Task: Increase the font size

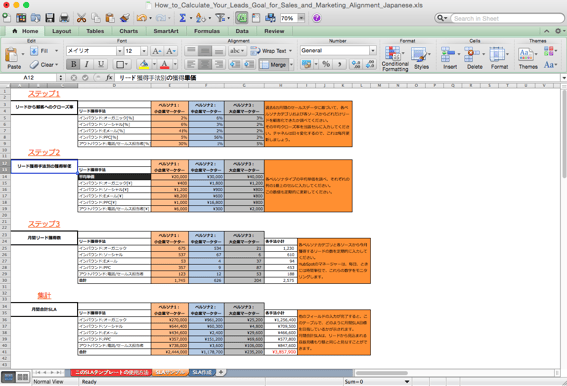Action: (156, 51)
